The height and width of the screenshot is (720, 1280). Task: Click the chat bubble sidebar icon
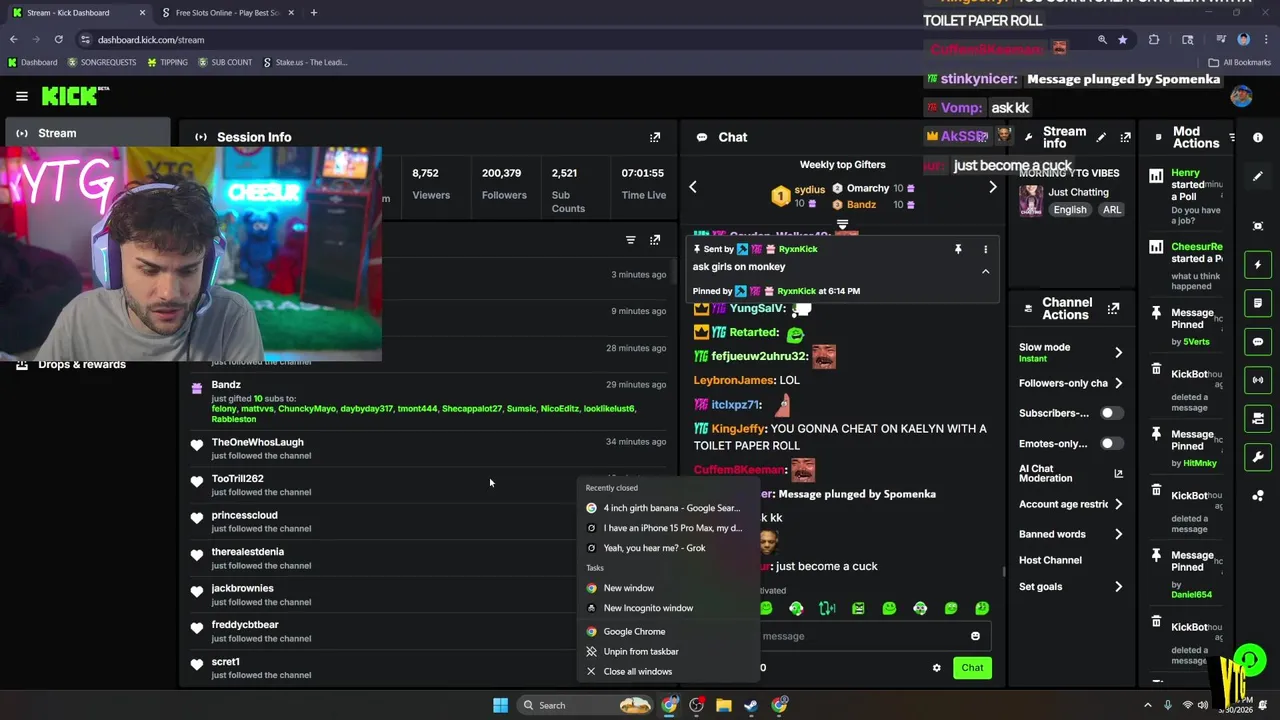tap(1258, 342)
